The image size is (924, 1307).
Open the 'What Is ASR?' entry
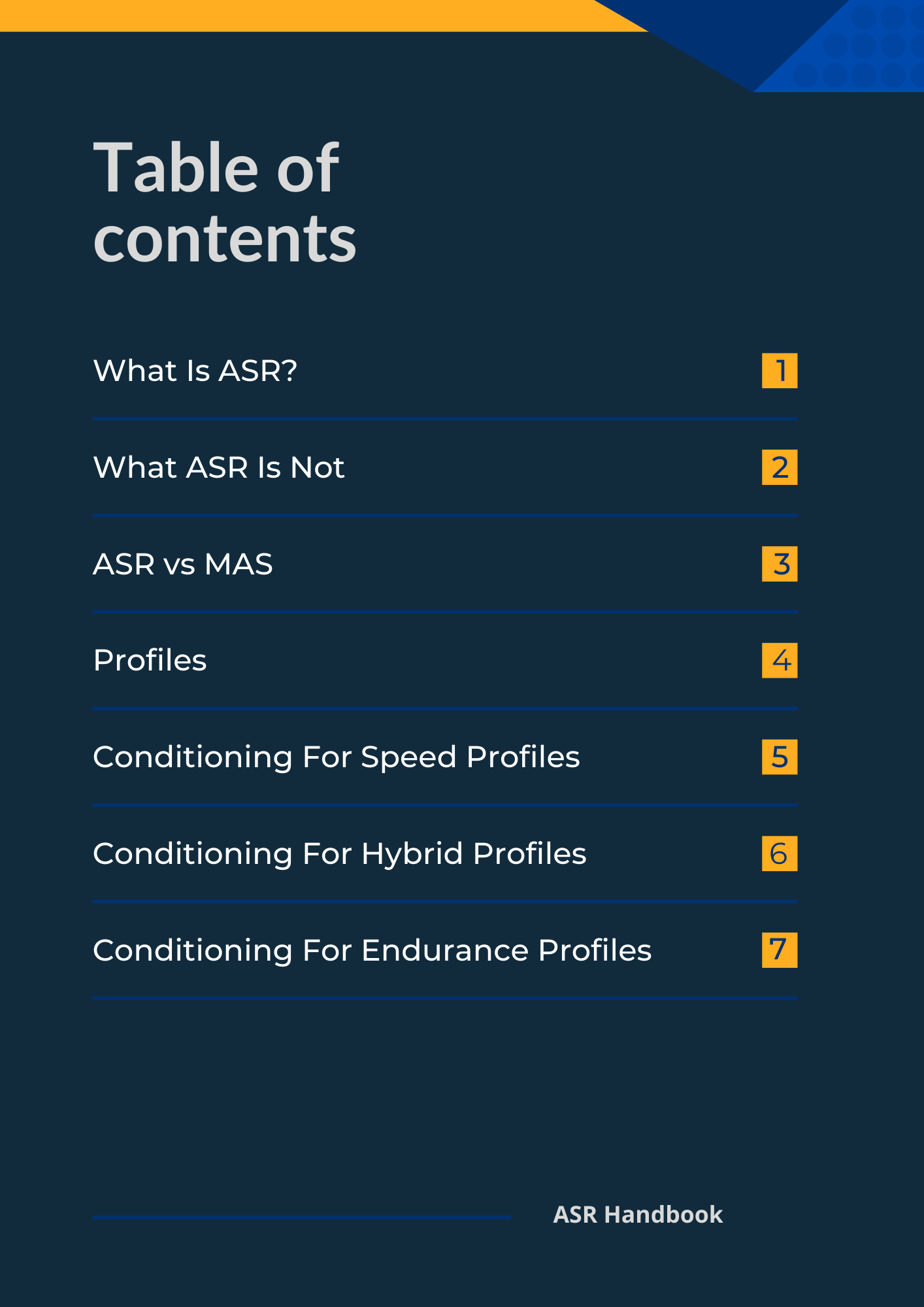pyautogui.click(x=195, y=371)
